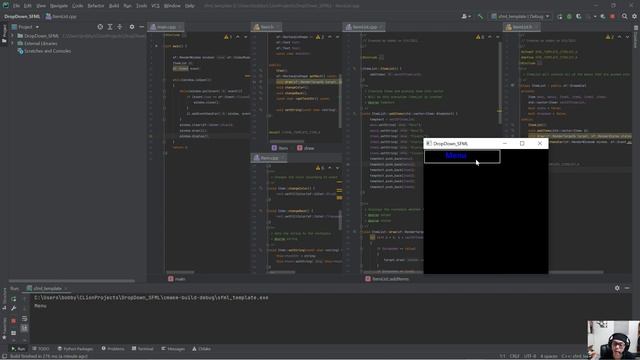Open the Navigate menu
The width and height of the screenshot is (640, 360).
(59, 6)
